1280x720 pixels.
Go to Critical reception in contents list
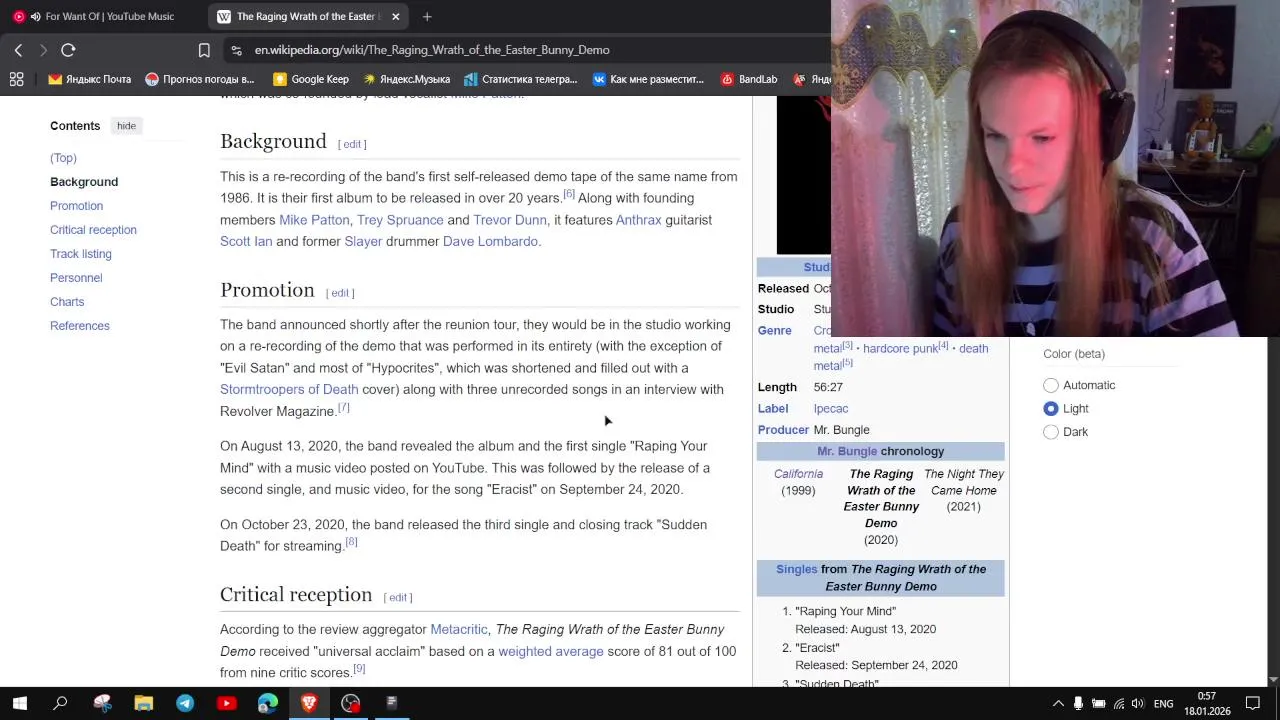click(x=93, y=230)
